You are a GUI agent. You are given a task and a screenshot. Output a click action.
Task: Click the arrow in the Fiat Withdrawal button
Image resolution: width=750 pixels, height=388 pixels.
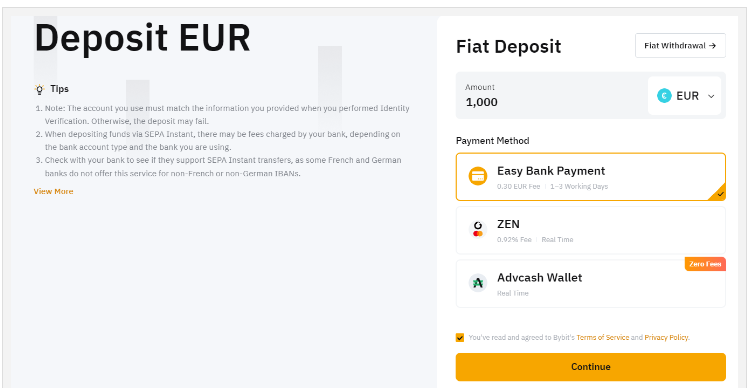(x=712, y=46)
